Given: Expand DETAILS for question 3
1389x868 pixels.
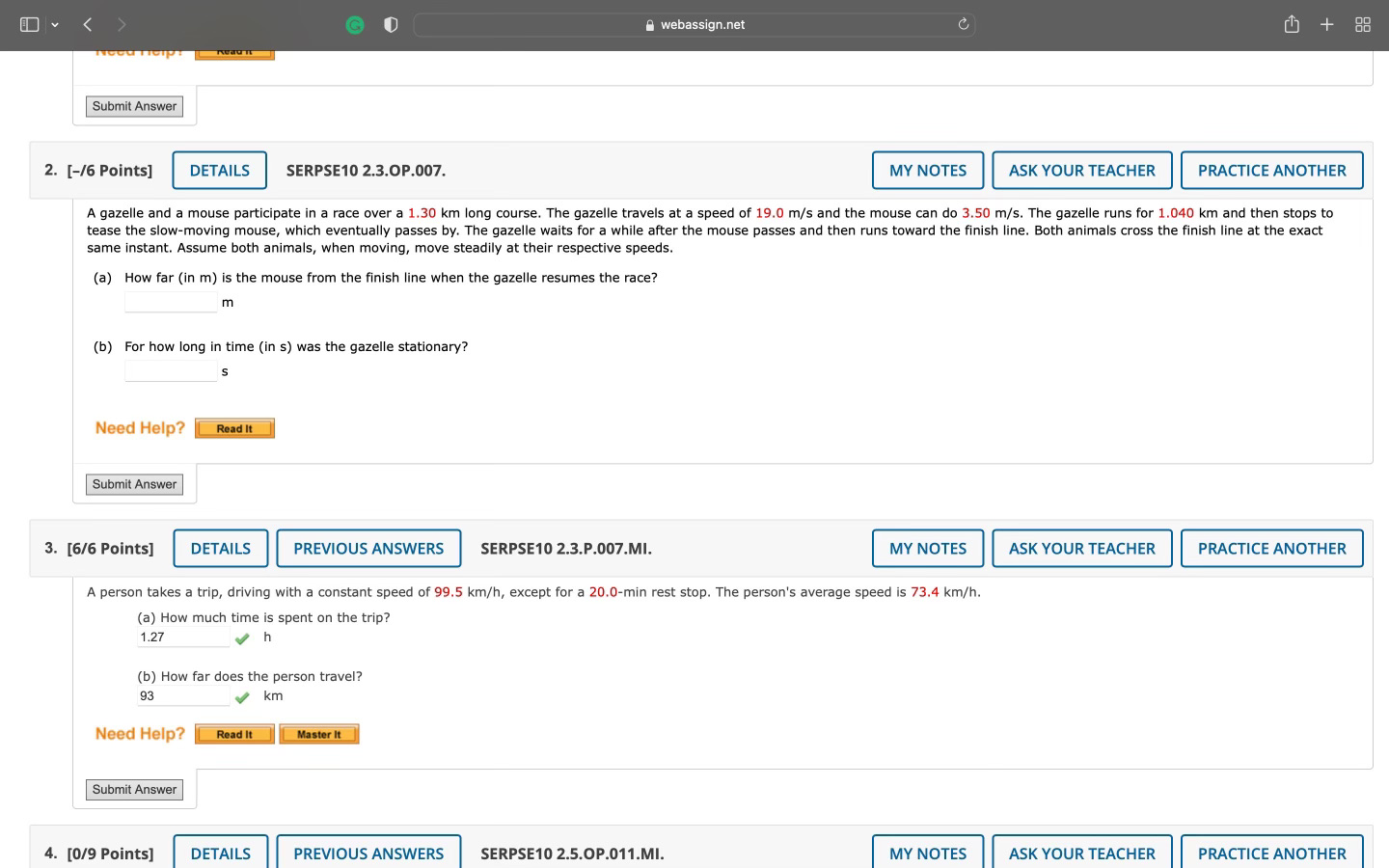Looking at the screenshot, I should coord(220,548).
